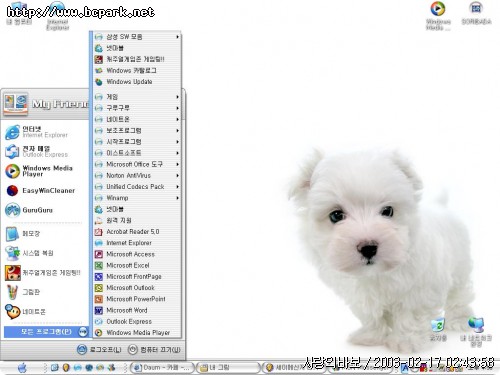
Task: Open Windows 카탈로그 entry
Action: click(x=137, y=70)
